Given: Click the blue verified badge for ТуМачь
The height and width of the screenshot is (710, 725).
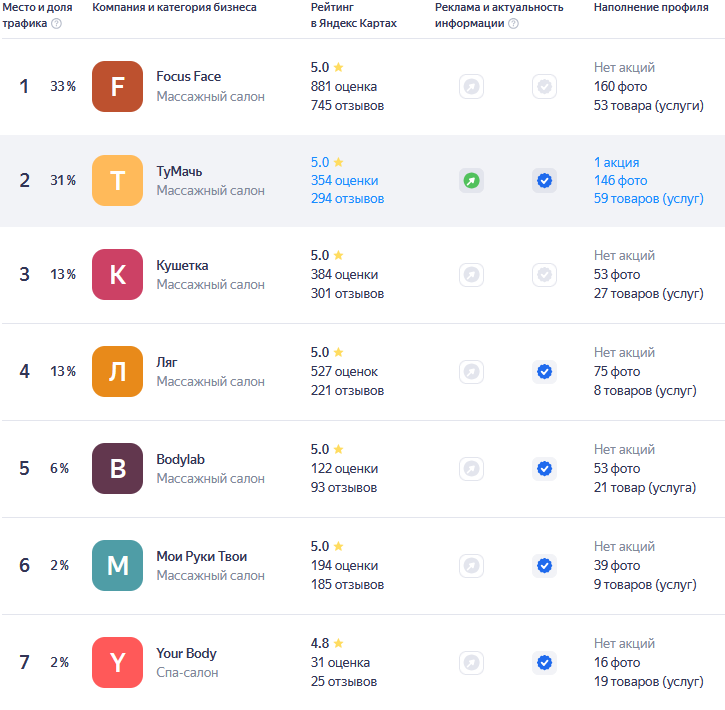Looking at the screenshot, I should pos(544,181).
